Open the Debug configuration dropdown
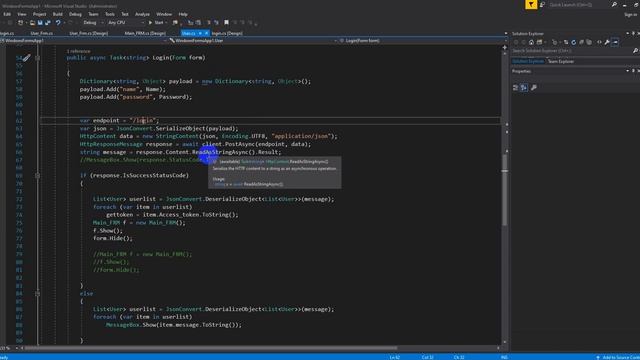Image resolution: width=640 pixels, height=360 pixels. click(x=93, y=23)
